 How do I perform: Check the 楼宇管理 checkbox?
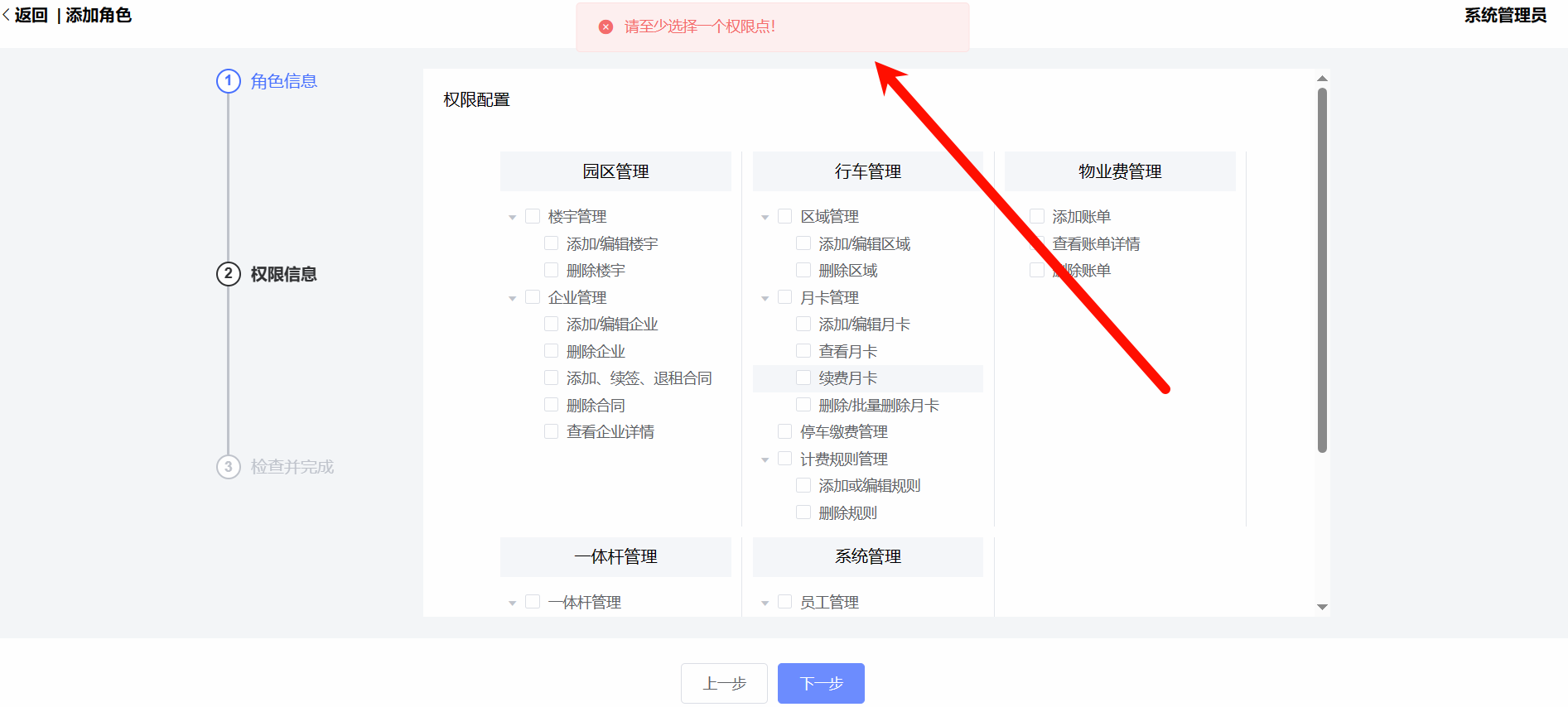click(533, 216)
